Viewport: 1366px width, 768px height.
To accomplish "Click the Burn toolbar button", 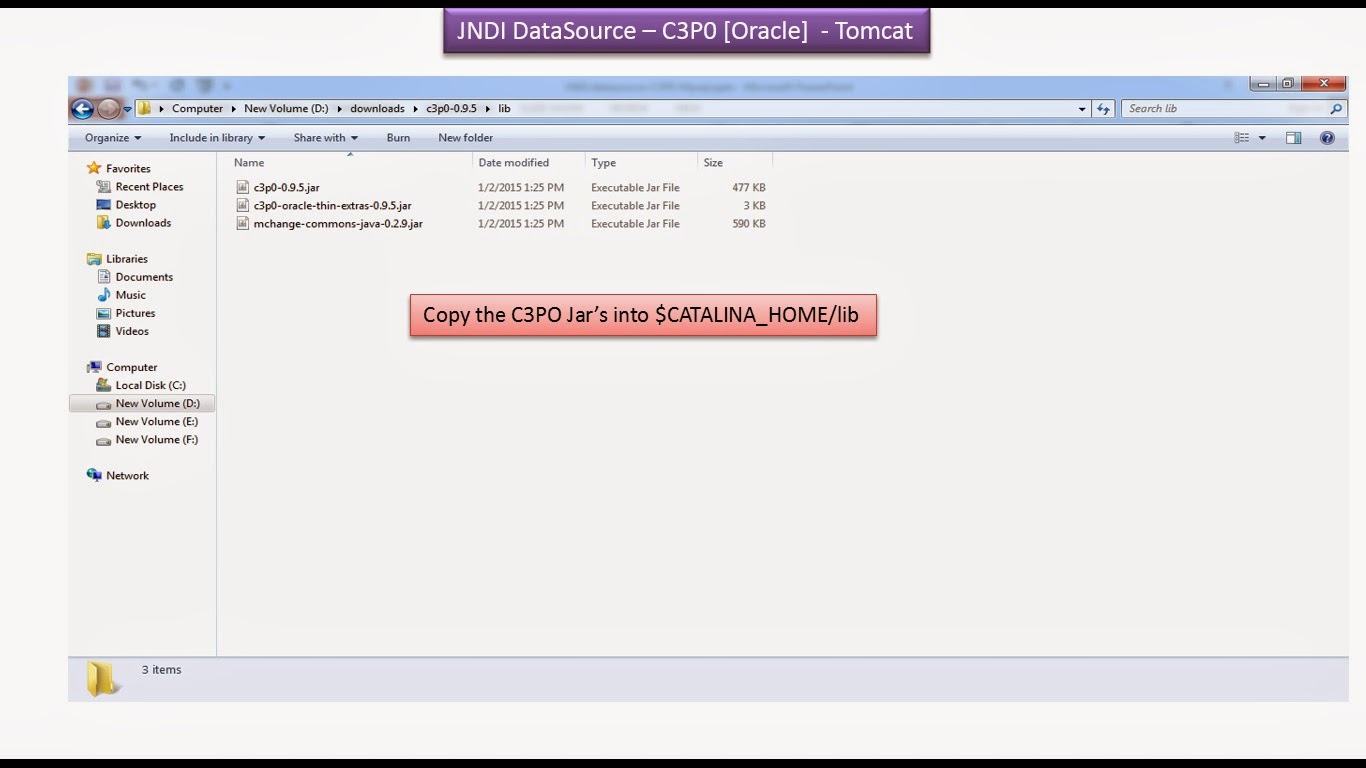I will pyautogui.click(x=398, y=138).
